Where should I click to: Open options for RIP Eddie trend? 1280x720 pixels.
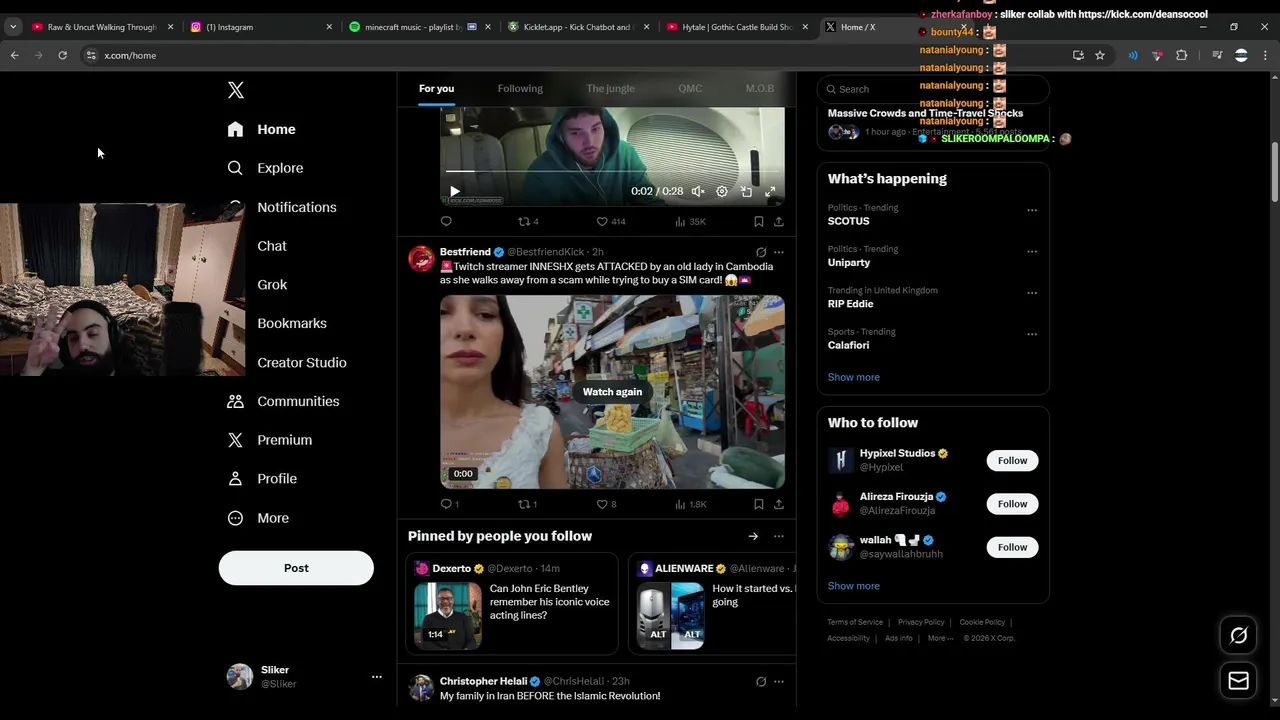[1031, 293]
